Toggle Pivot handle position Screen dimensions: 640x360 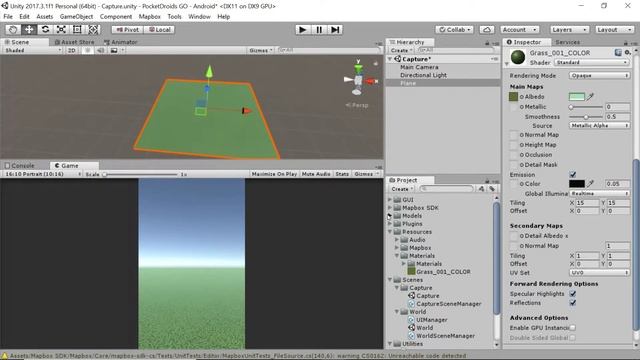(x=127, y=30)
